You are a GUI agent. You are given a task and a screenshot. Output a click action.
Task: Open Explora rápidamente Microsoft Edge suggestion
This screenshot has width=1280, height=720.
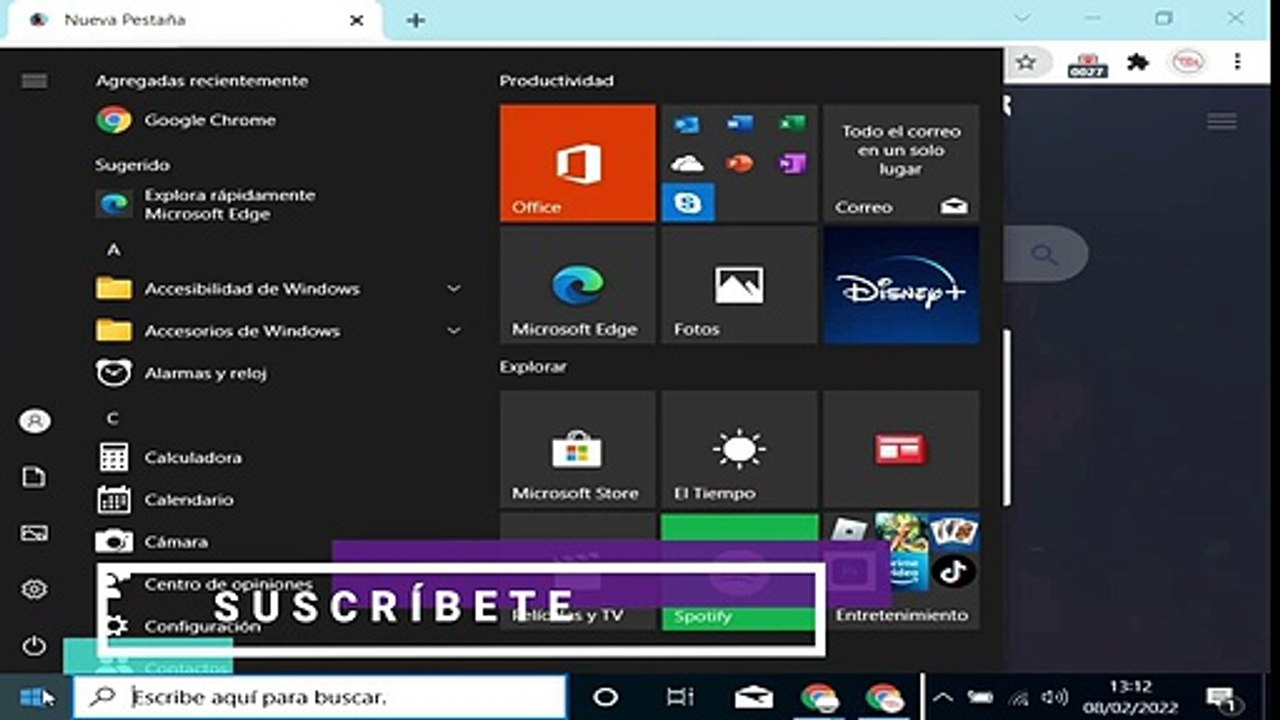click(x=280, y=204)
